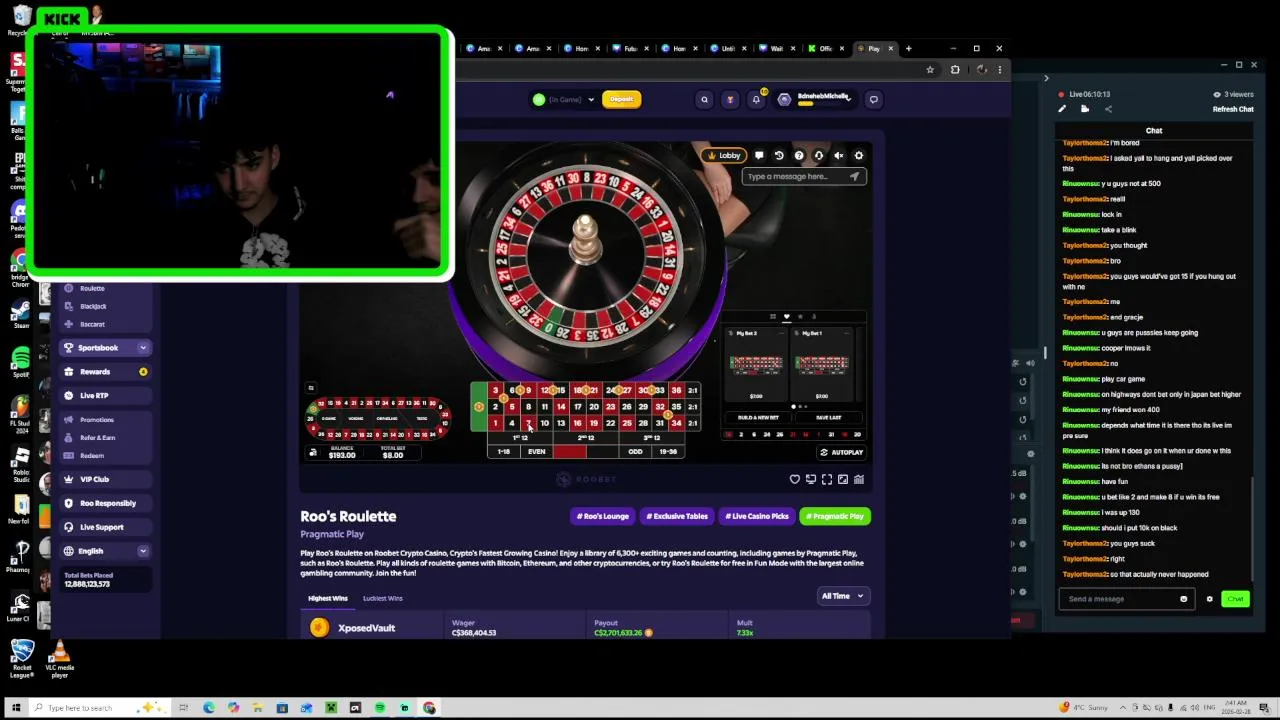Open the game chat icon beside Lobby
Viewport: 1280px width, 720px height.
(759, 155)
